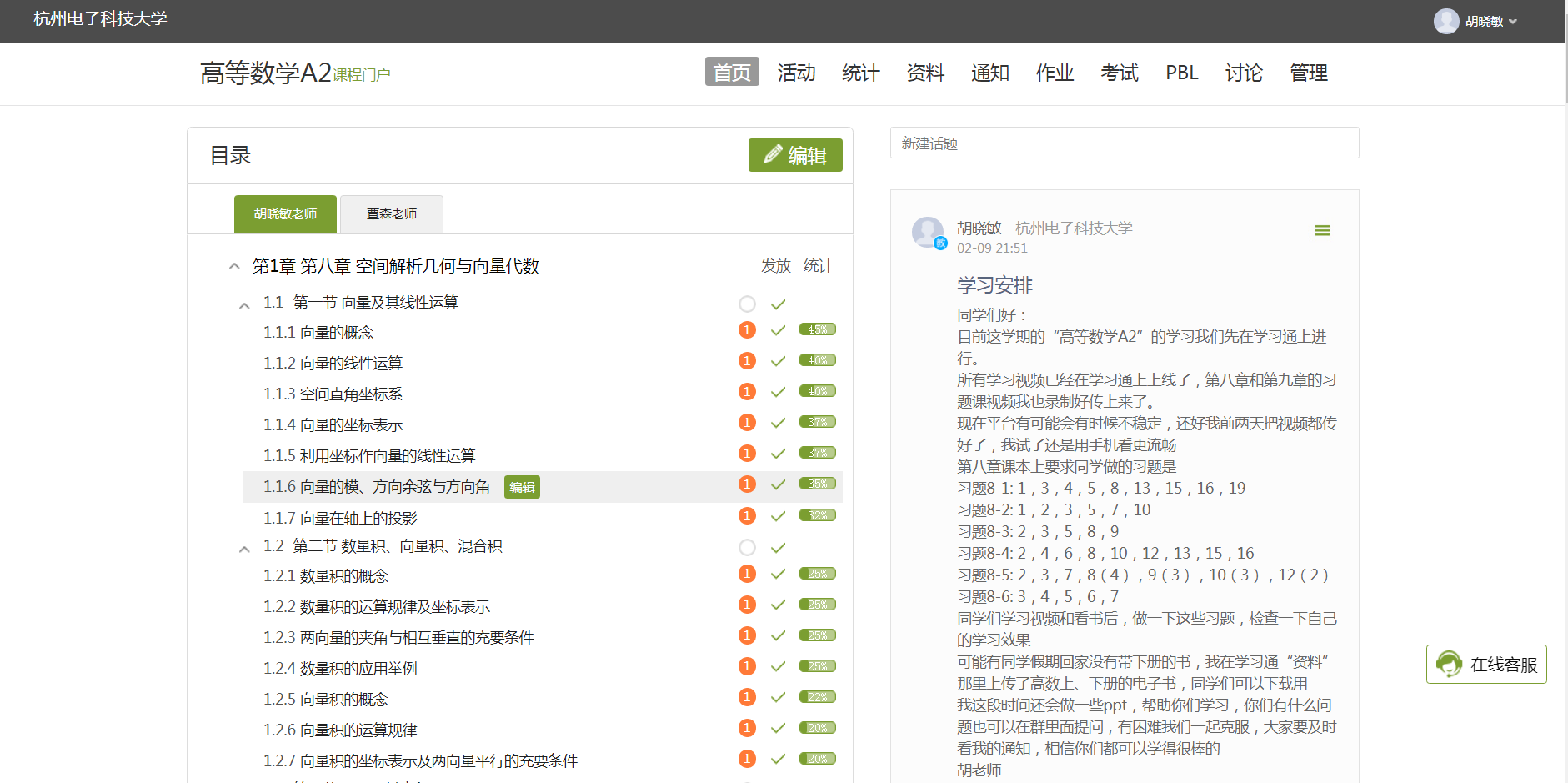The height and width of the screenshot is (783, 1568).
Task: Click checkmark icon for section 1.2 第二节
Action: 778,548
